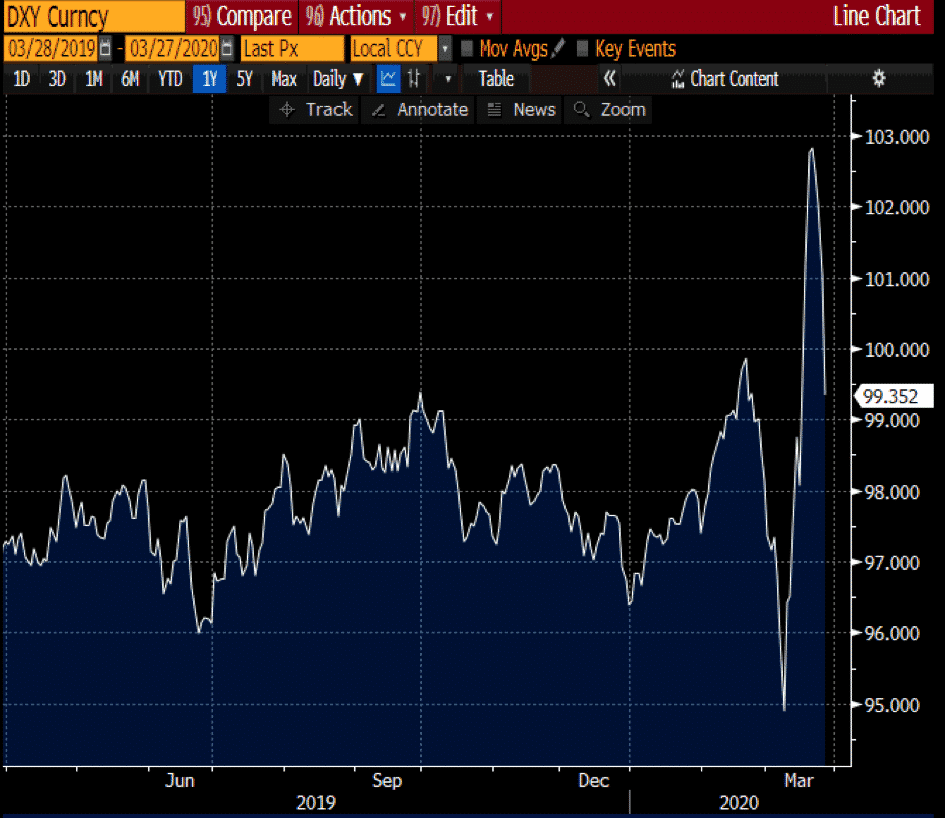Click the DXY Curncy ticker field
This screenshot has width=945, height=818.
94,16
